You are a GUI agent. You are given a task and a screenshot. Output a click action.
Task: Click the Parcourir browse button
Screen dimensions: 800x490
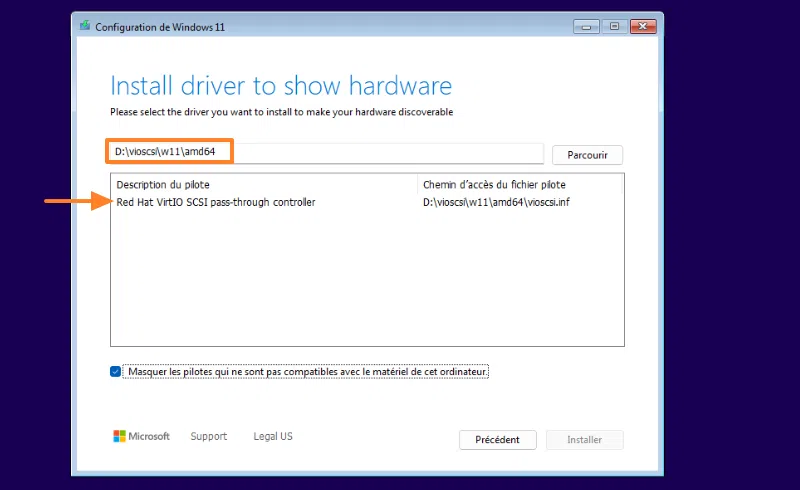pos(587,155)
